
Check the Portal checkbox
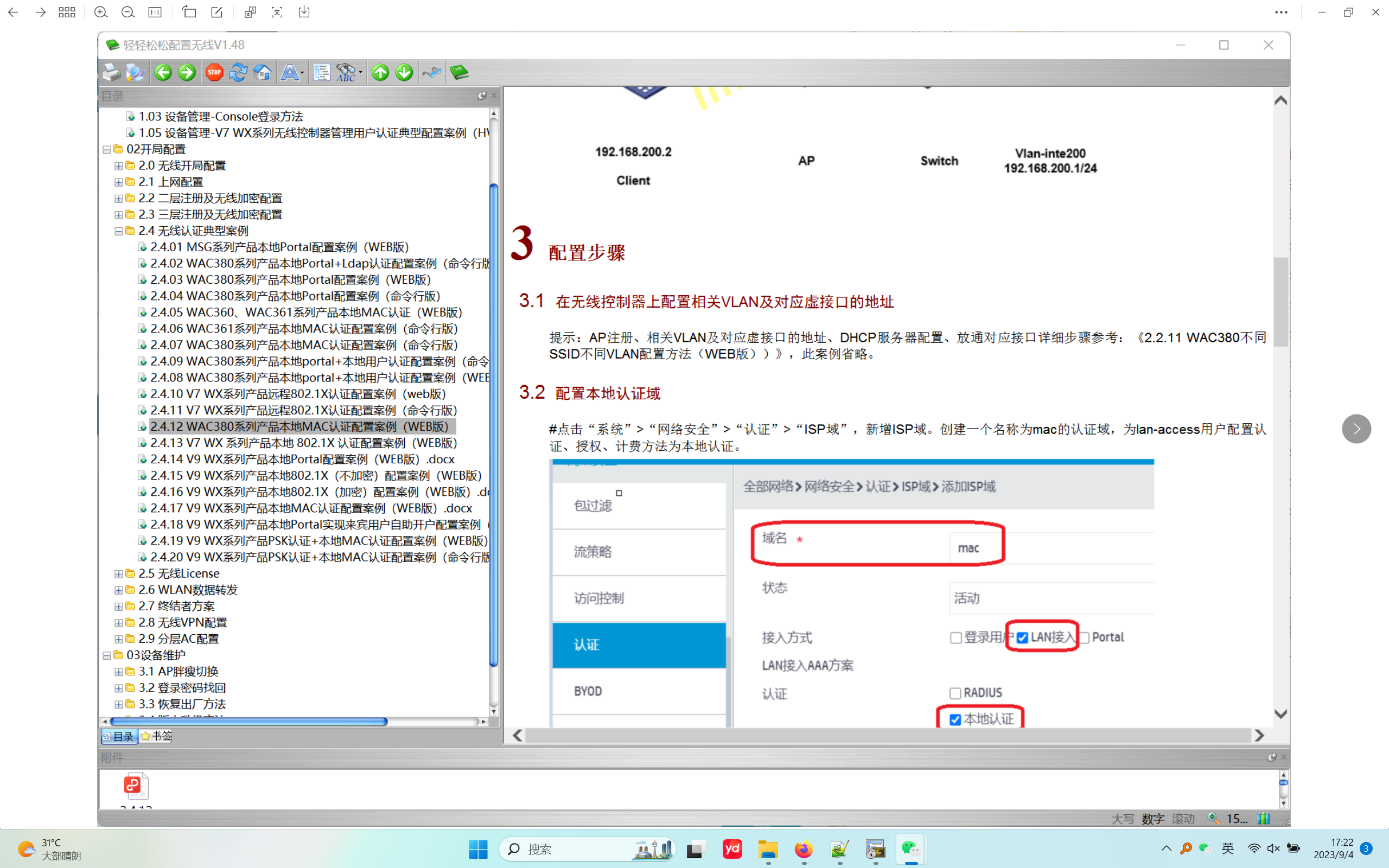point(1085,638)
